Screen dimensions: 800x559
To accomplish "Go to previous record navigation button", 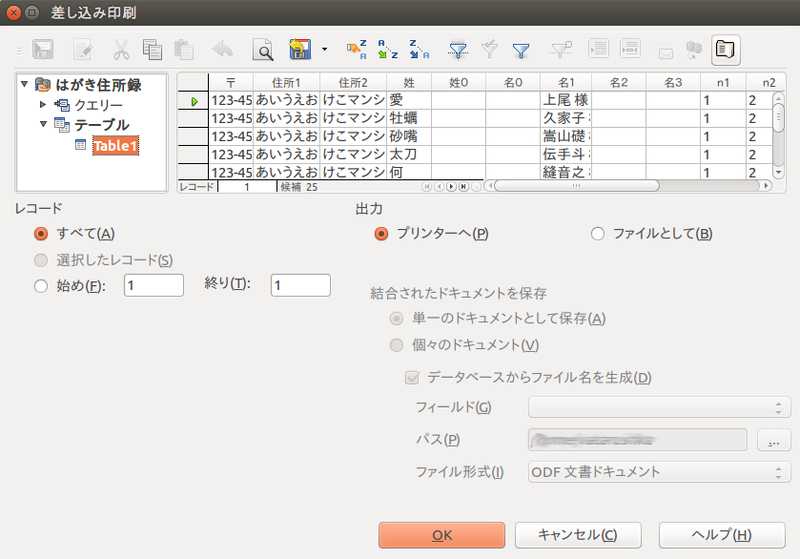I will (x=439, y=187).
